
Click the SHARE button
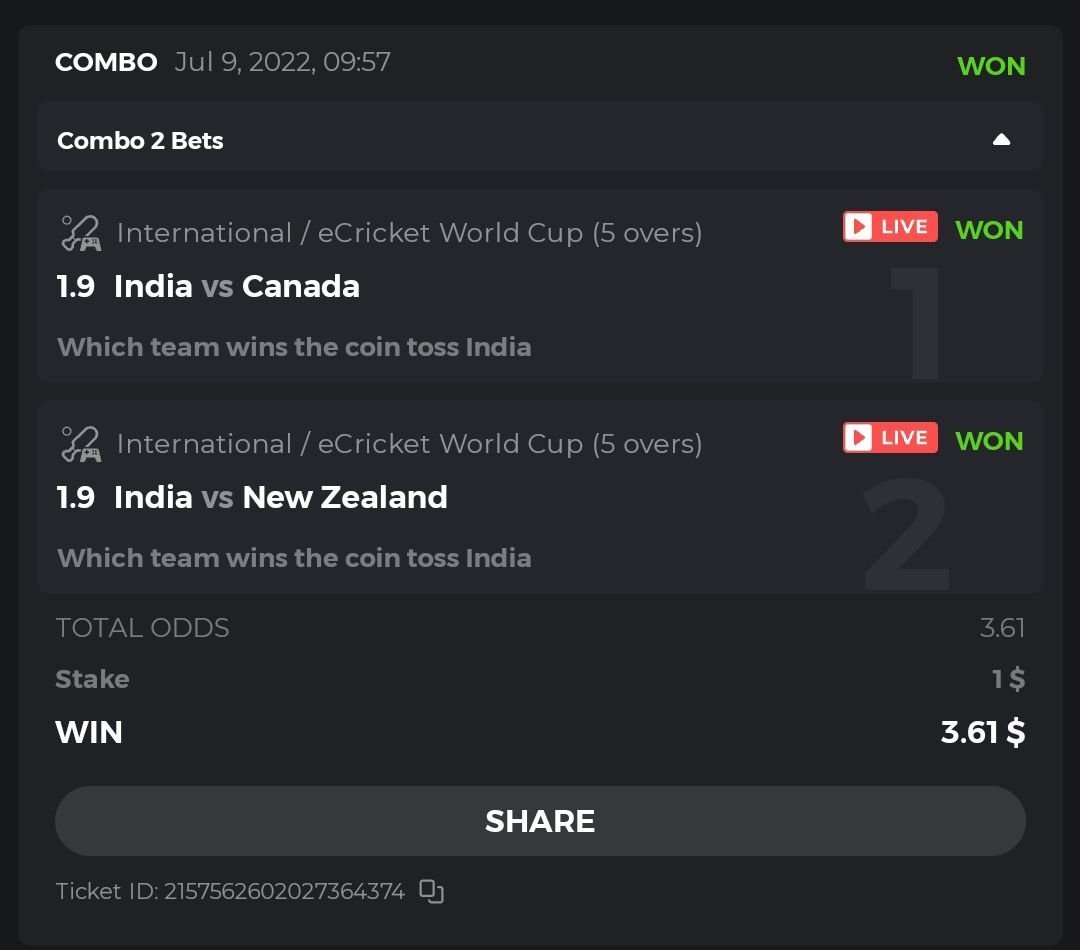540,821
